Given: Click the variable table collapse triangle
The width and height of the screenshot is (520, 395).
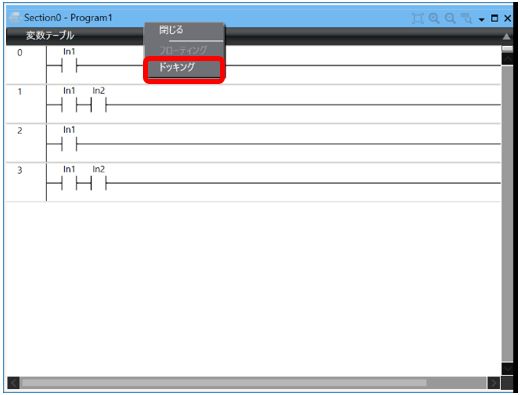Looking at the screenshot, I should pyautogui.click(x=506, y=36).
